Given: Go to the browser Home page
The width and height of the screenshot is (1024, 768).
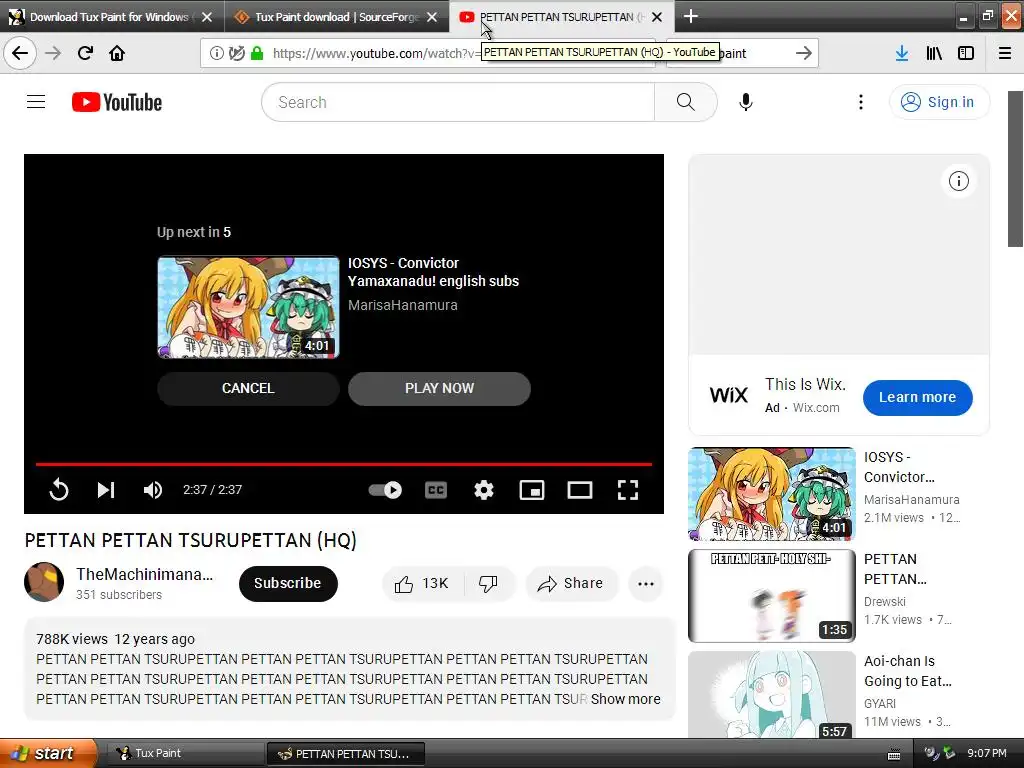Looking at the screenshot, I should coord(117,53).
